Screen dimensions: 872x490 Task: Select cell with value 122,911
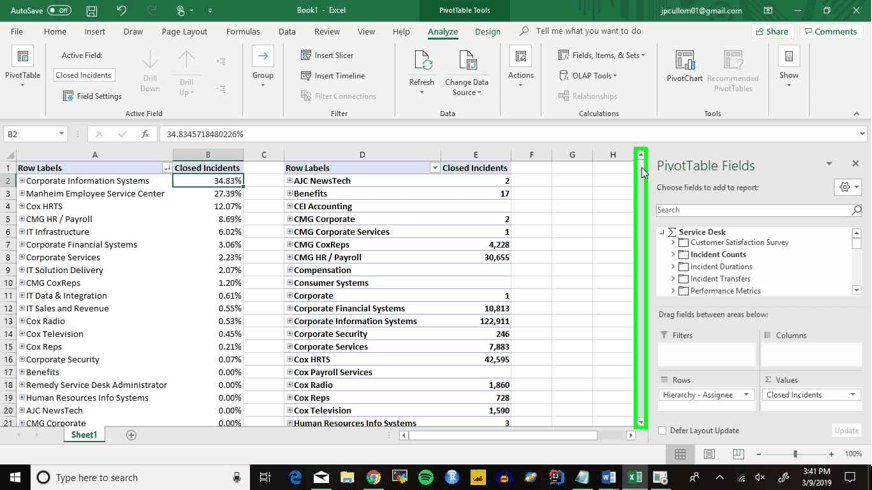pos(475,321)
